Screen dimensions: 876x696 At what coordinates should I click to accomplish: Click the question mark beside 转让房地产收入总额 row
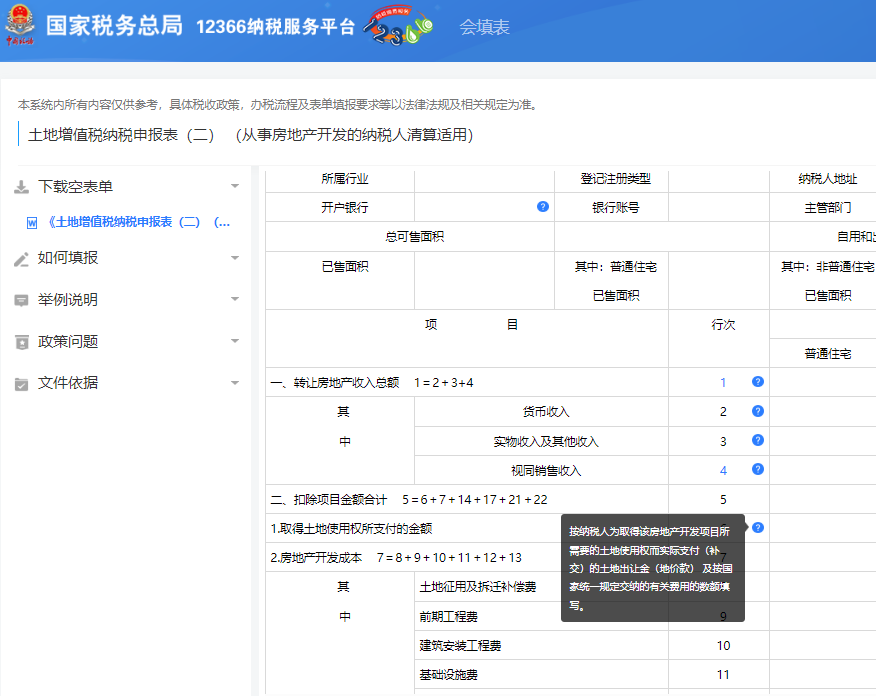coord(757,382)
